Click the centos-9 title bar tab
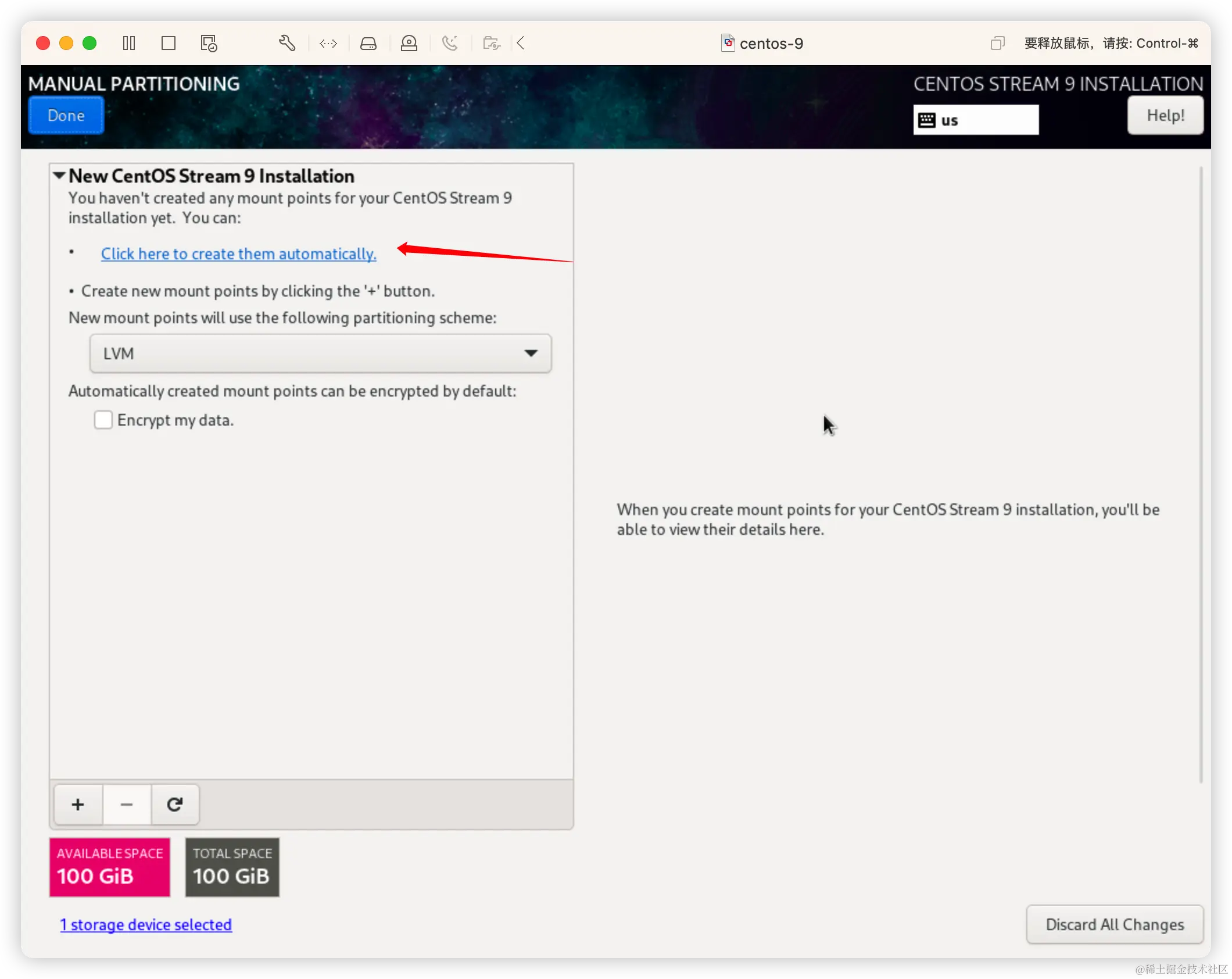The height and width of the screenshot is (979, 1232). [x=761, y=43]
